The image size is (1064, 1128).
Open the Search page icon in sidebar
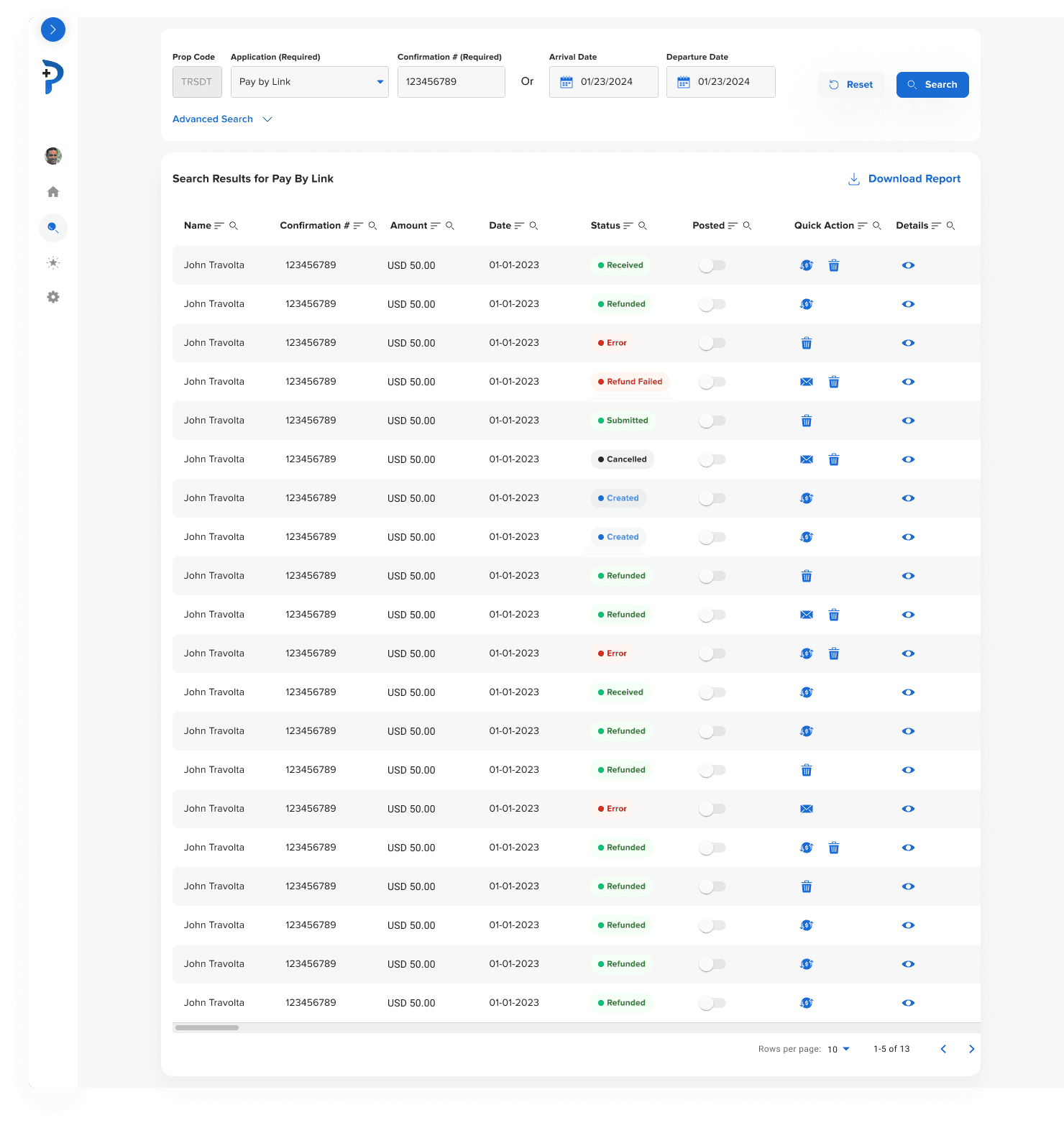coord(53,228)
